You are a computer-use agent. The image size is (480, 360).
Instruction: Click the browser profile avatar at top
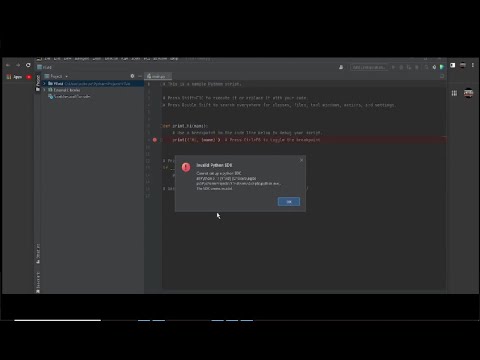[463, 65]
